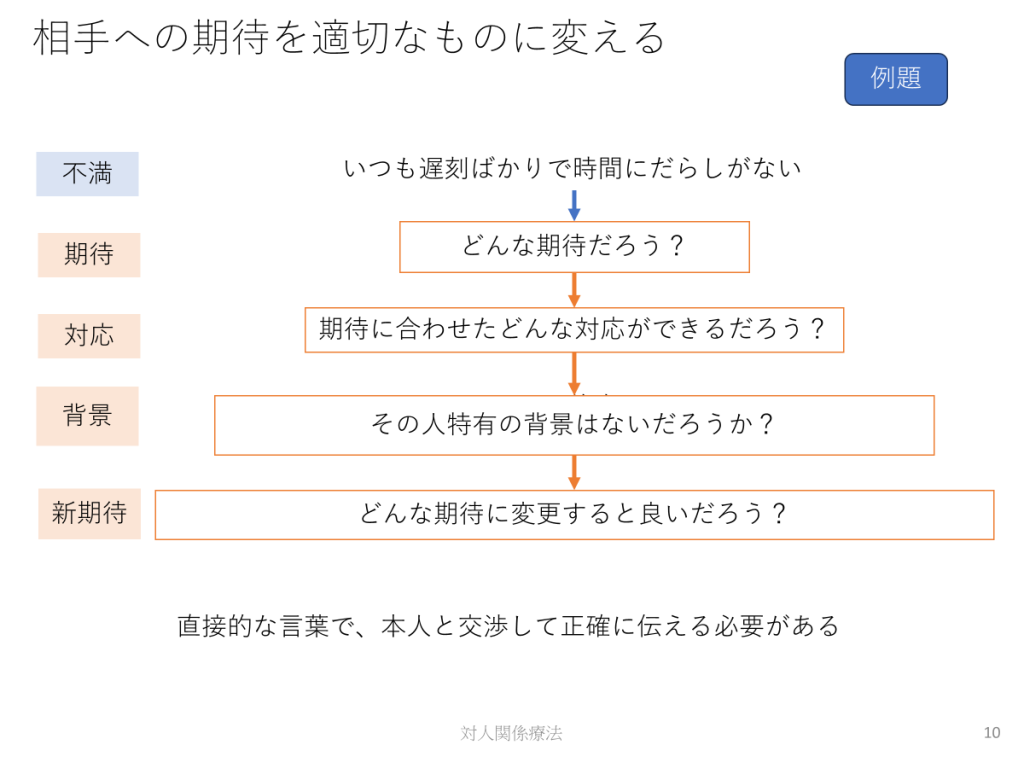Select the 対応 label box
Viewport: 1024px width, 768px height.
[89, 336]
